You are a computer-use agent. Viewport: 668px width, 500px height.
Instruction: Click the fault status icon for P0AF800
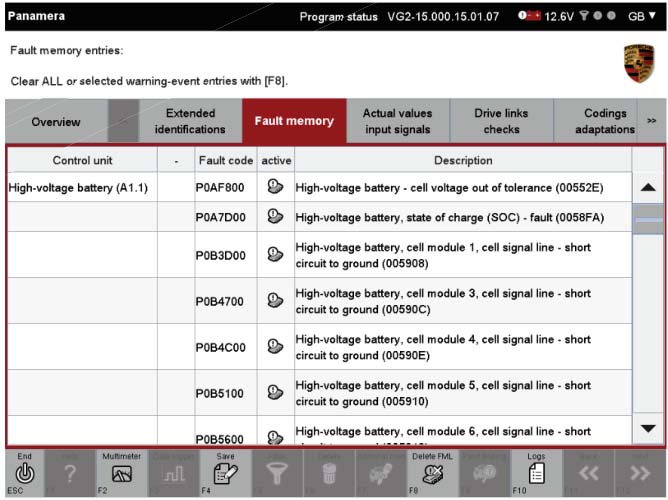coord(275,187)
